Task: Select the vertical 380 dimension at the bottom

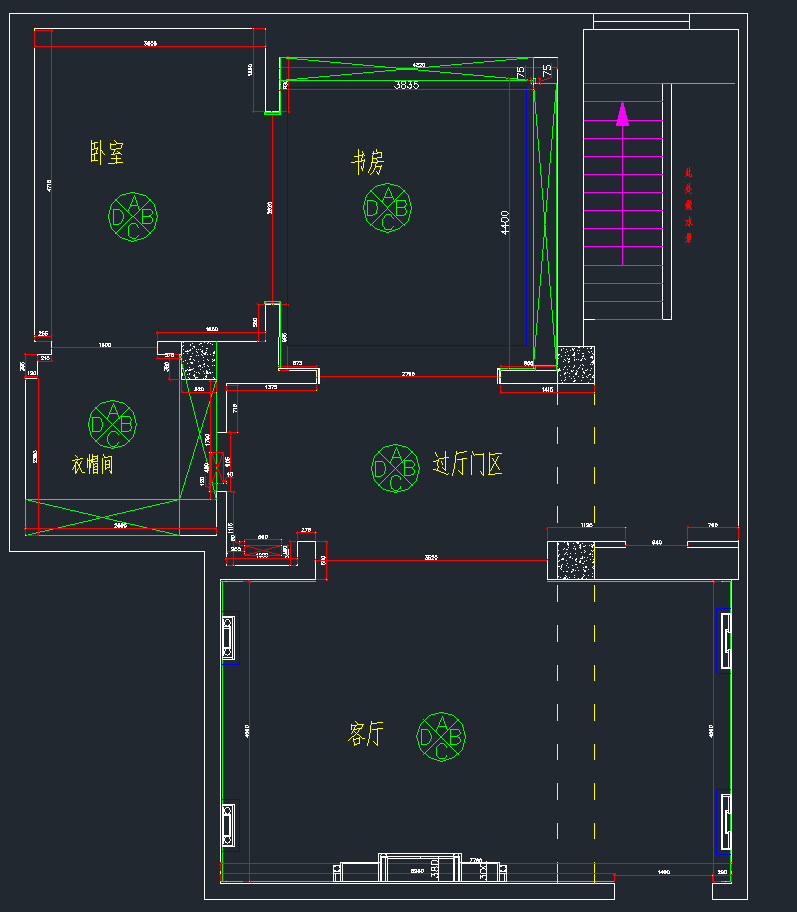Action: click(435, 870)
